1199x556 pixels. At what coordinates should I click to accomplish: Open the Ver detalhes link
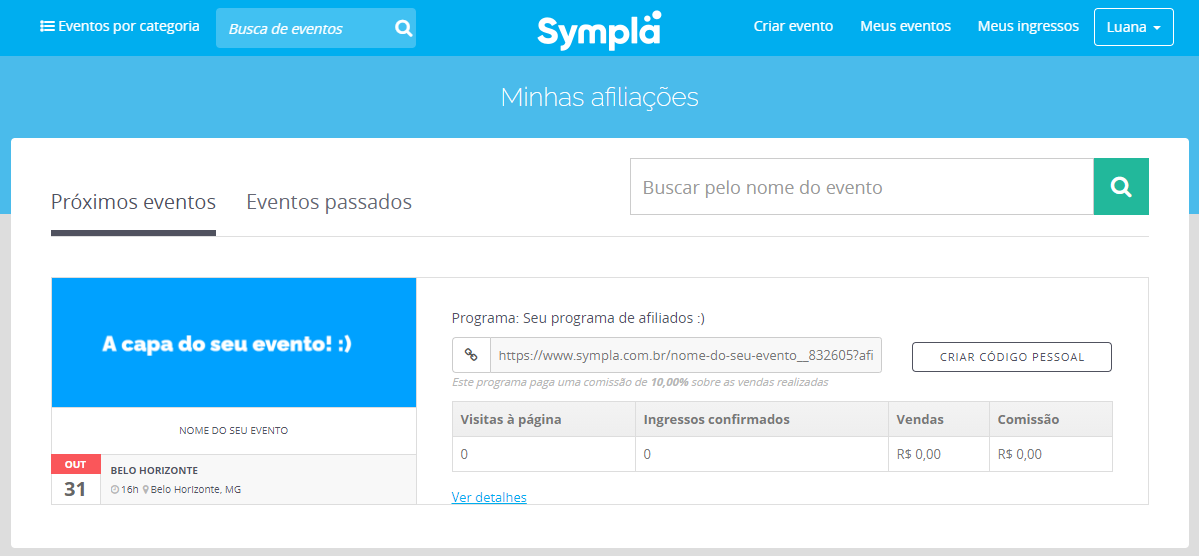489,497
